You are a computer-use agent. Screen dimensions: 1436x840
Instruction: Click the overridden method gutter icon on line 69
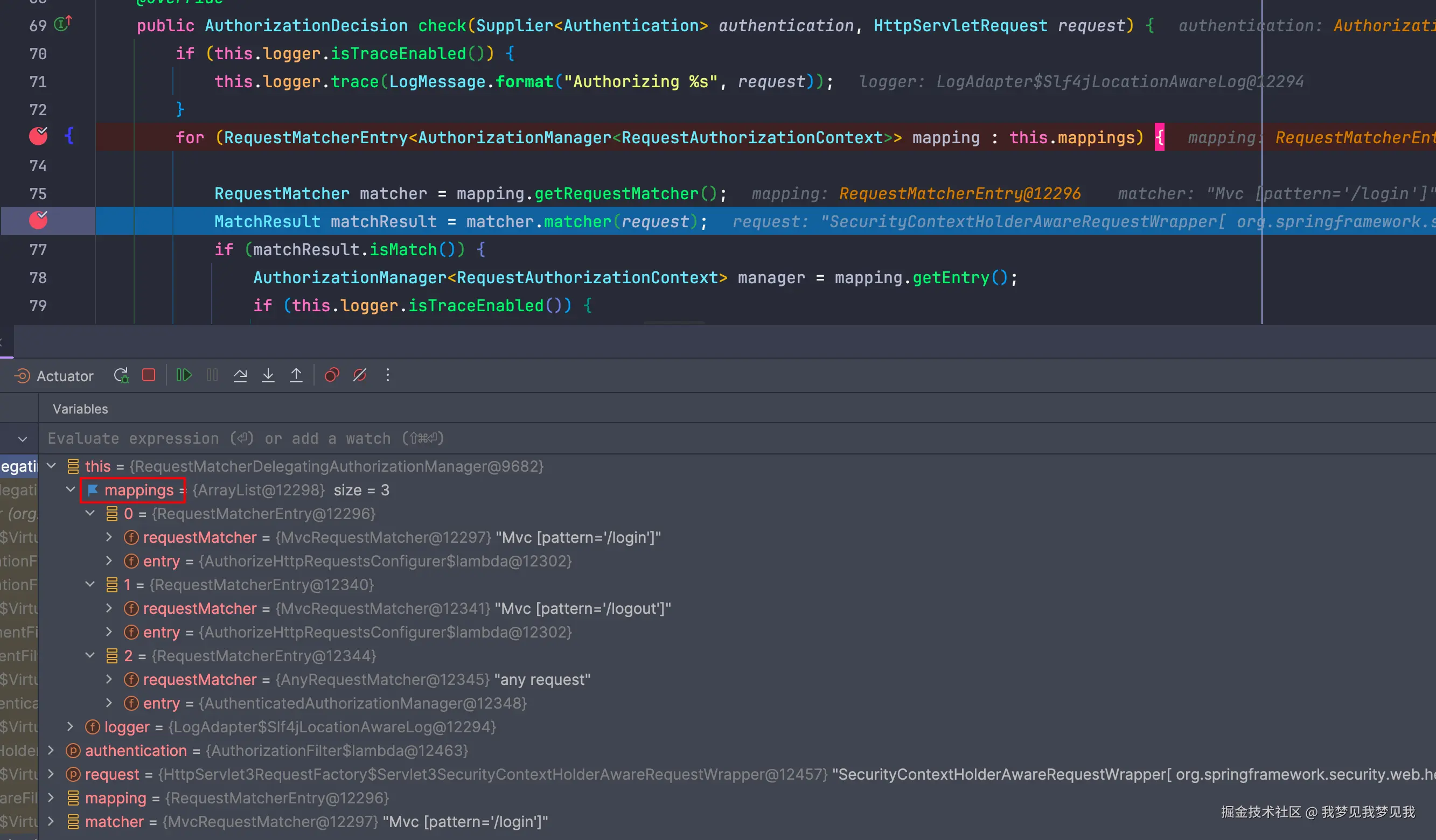click(x=62, y=24)
